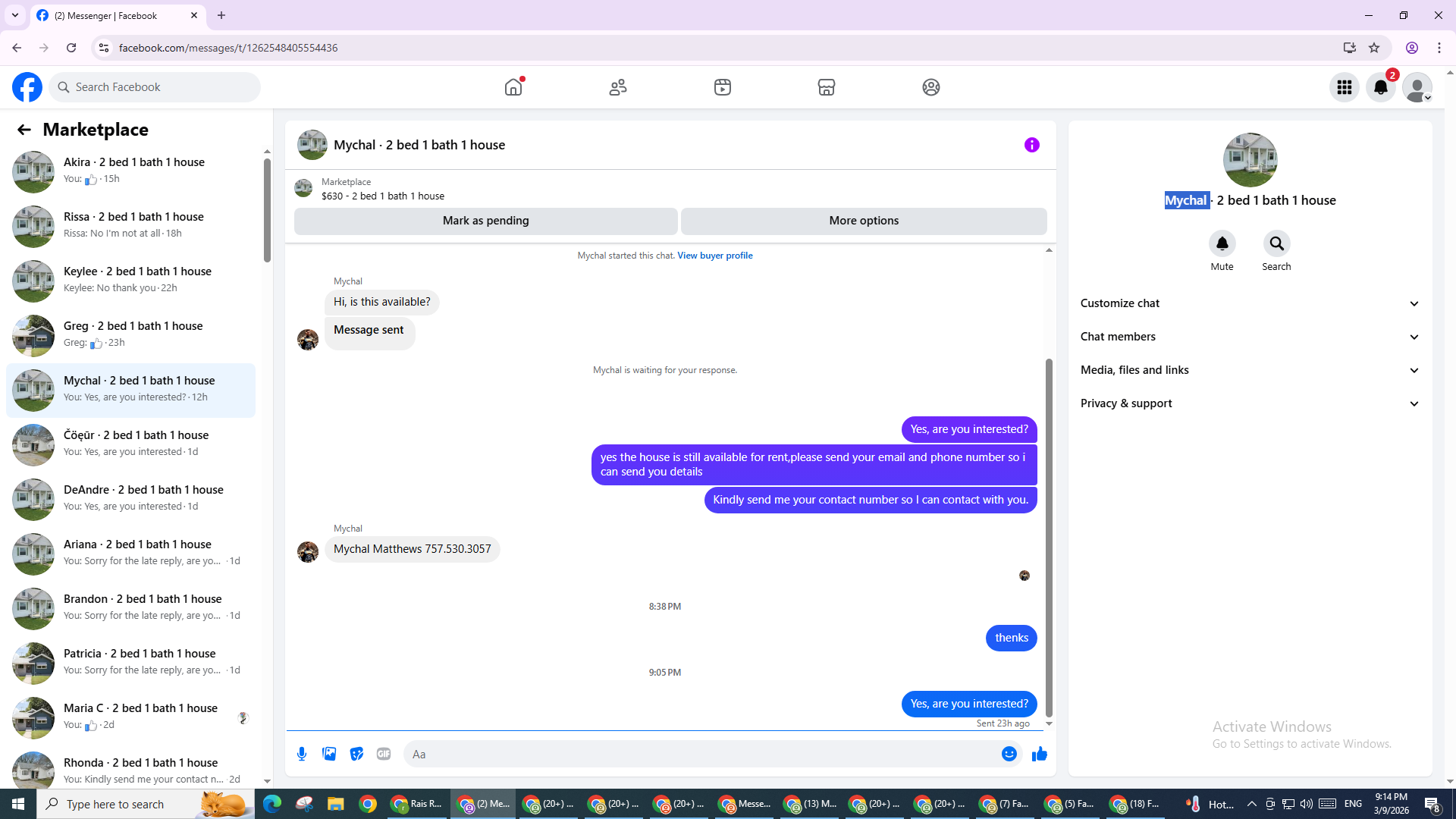Open the sticker picker icon

click(356, 754)
